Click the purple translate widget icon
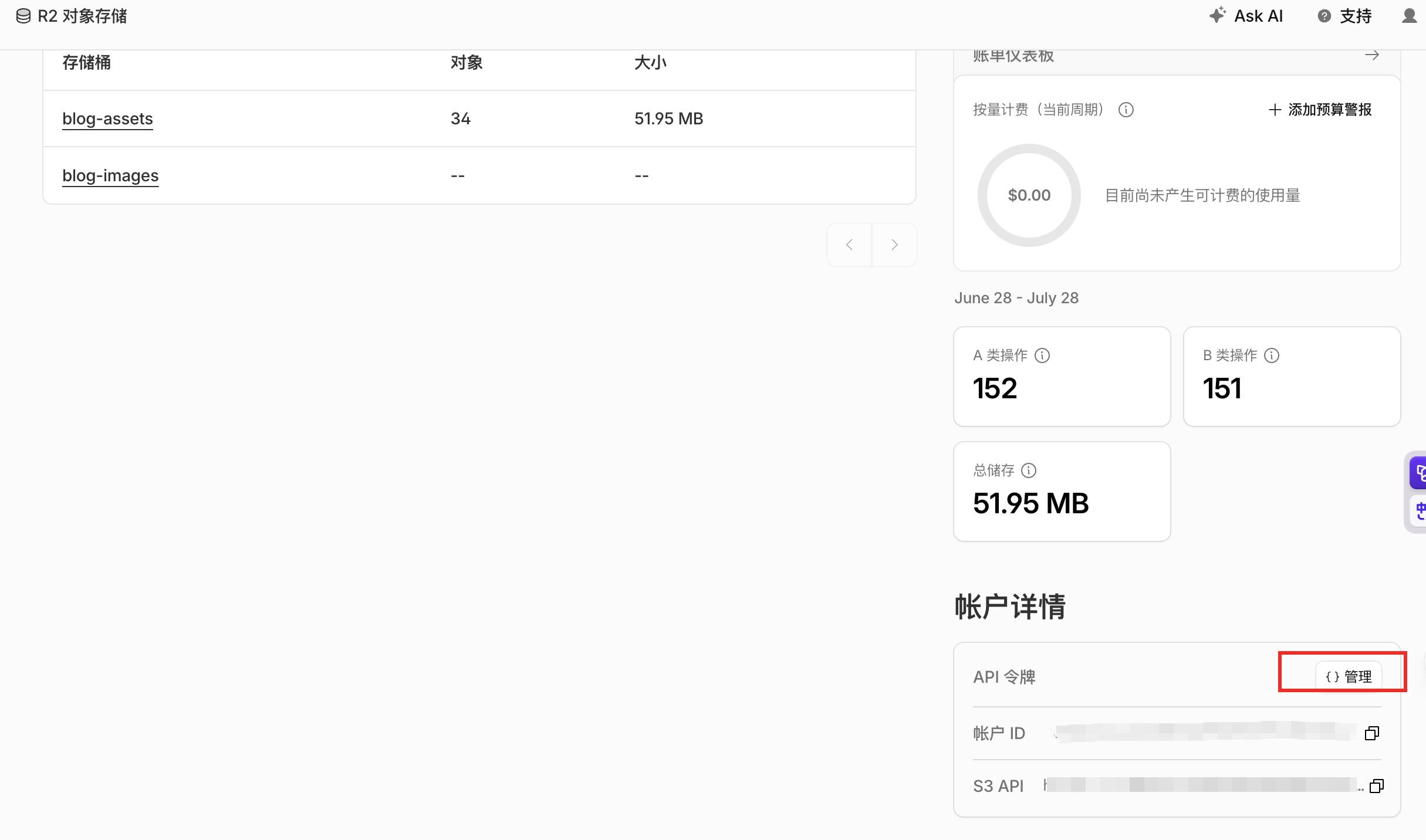The image size is (1426, 840). click(x=1419, y=472)
